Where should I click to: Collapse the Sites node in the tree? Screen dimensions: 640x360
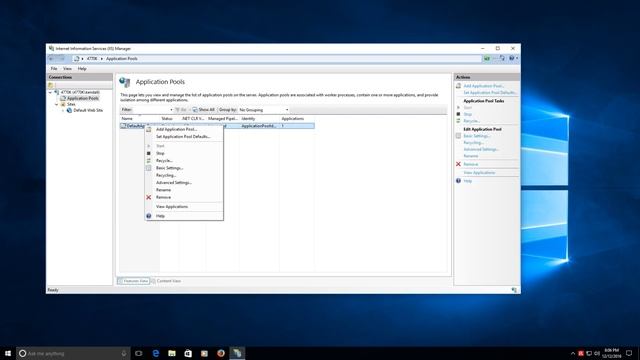(x=57, y=104)
